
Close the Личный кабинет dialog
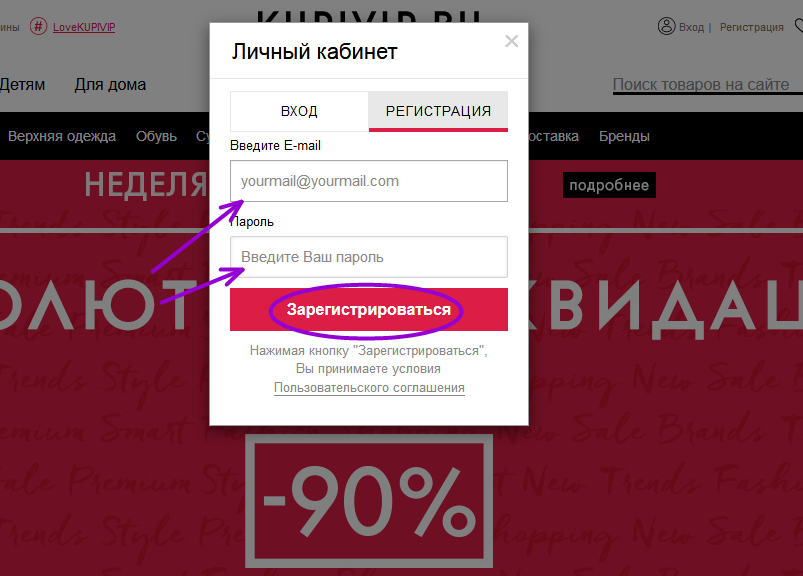tap(511, 41)
